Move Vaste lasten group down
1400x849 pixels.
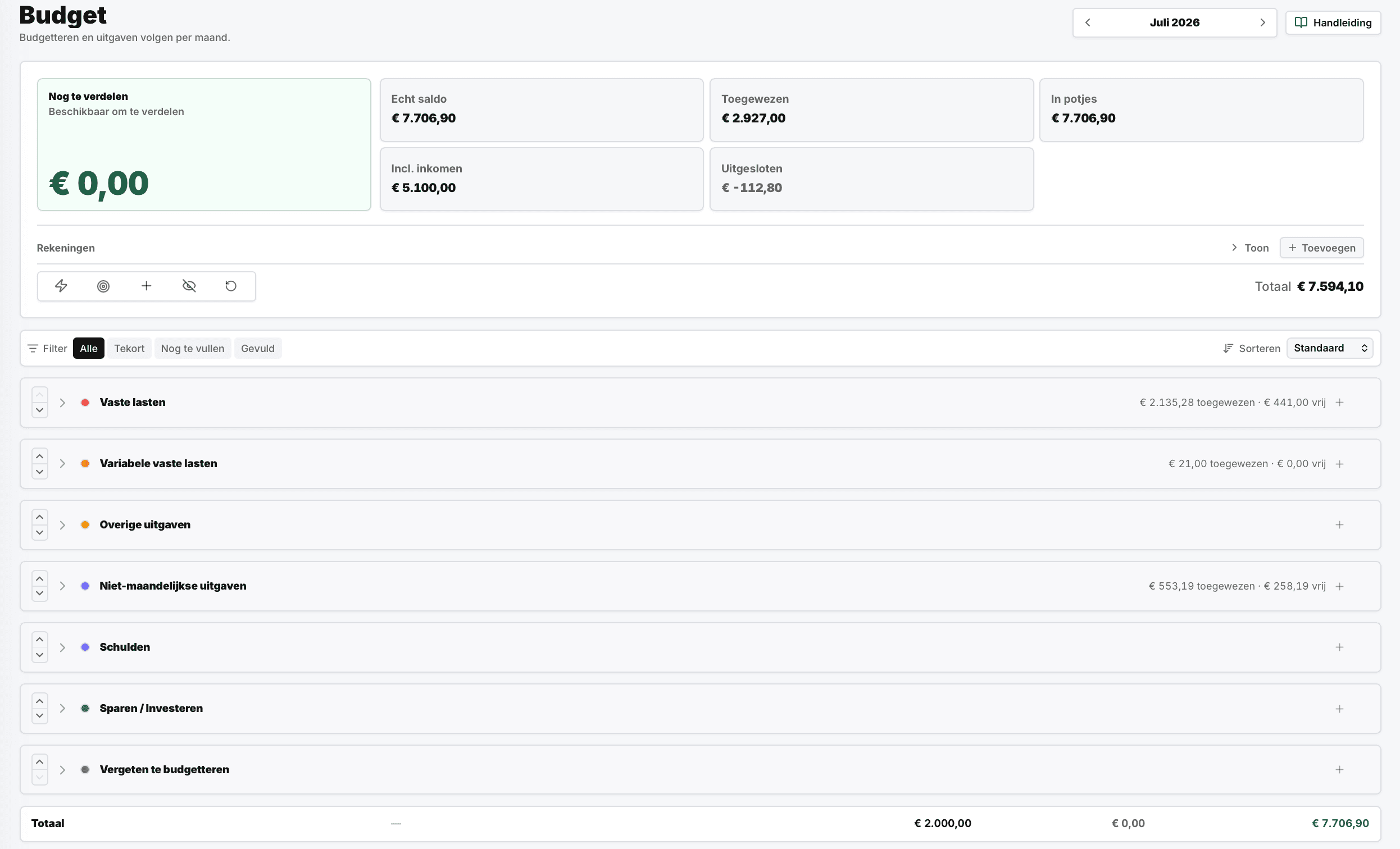pyautogui.click(x=40, y=410)
